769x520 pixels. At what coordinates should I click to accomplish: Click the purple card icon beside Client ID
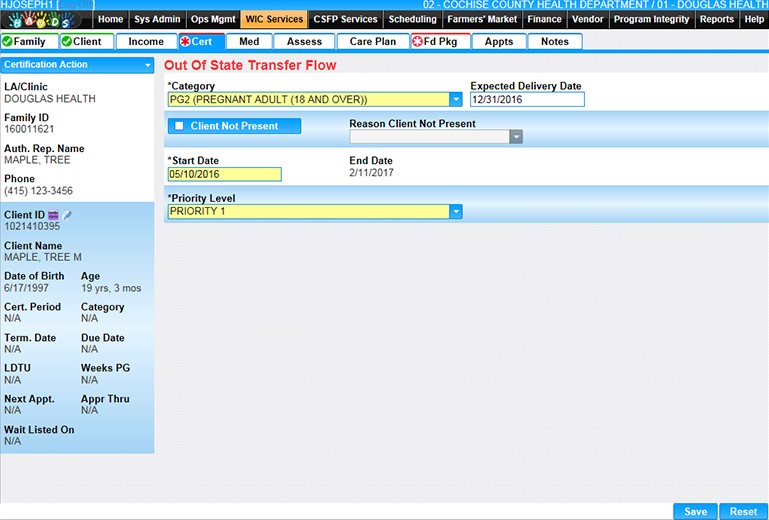[x=53, y=215]
